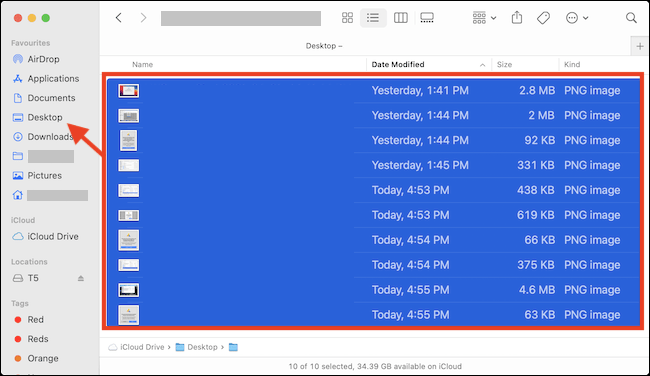This screenshot has height=376, width=650.
Task: Click the blurred window title field
Action: [x=241, y=18]
